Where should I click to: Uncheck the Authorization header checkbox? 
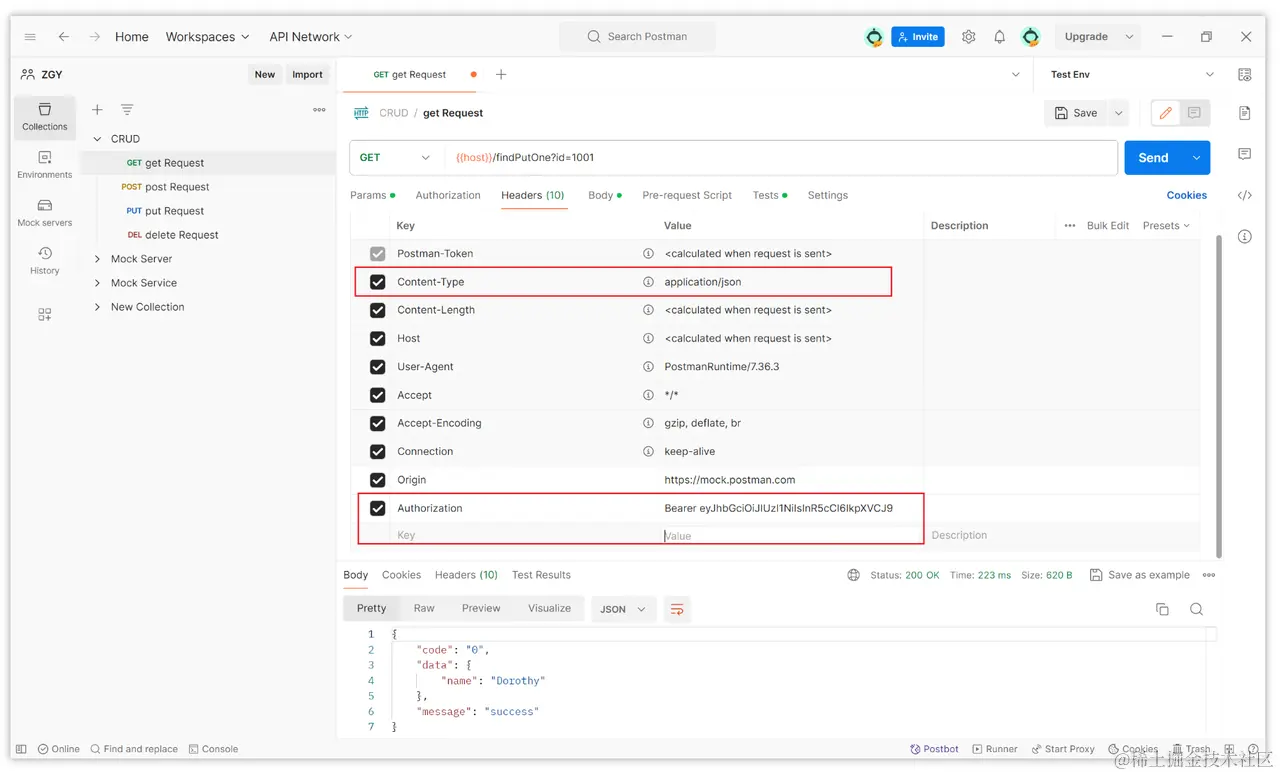click(x=377, y=508)
